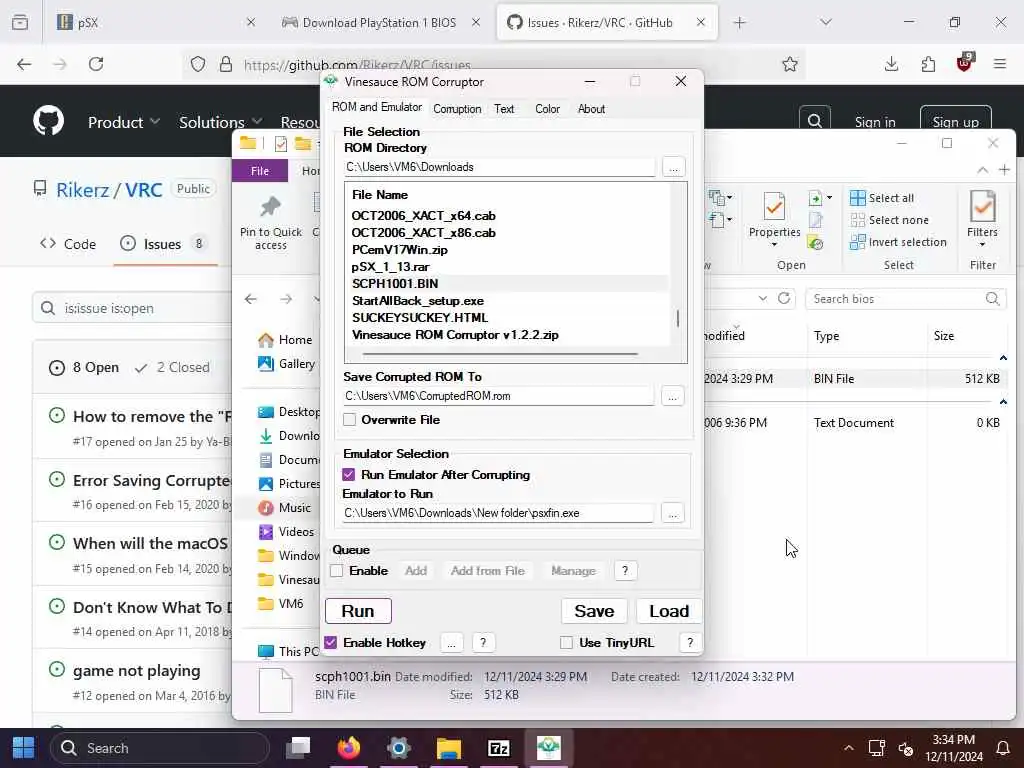The image size is (1024, 768).
Task: Toggle the Overwrite File checkbox
Action: [x=349, y=419]
